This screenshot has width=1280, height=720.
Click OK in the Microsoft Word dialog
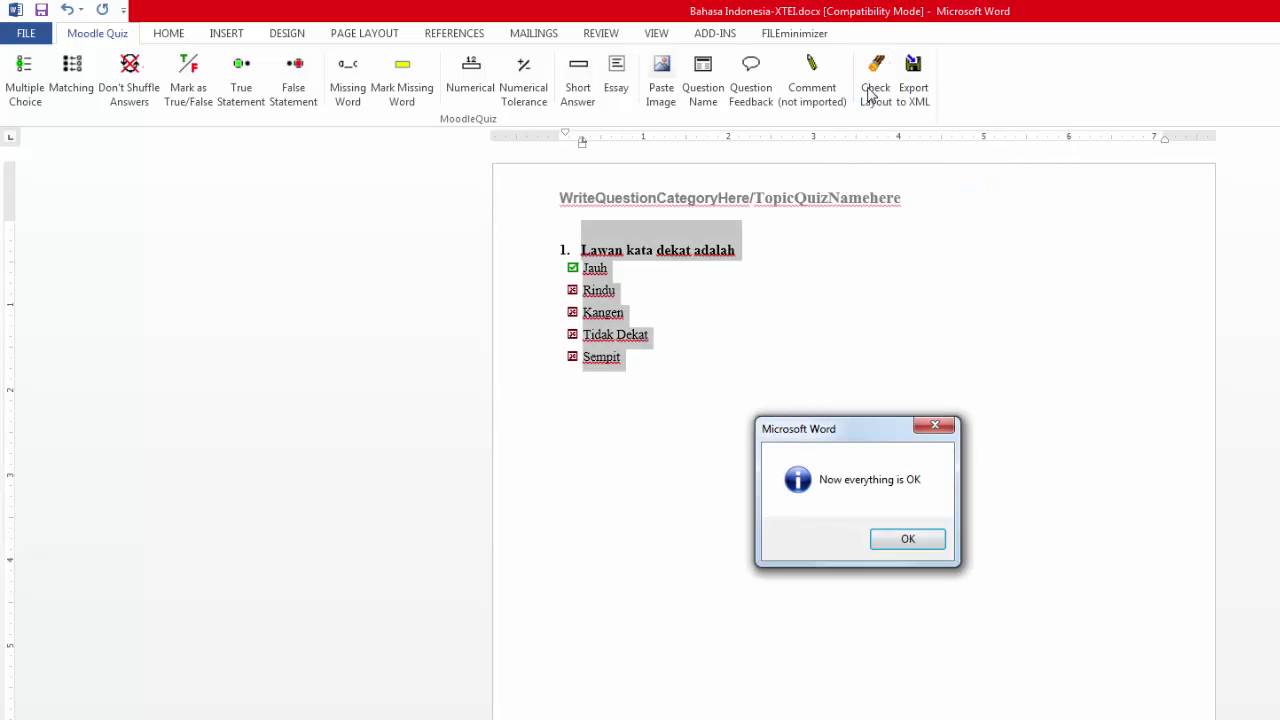907,539
